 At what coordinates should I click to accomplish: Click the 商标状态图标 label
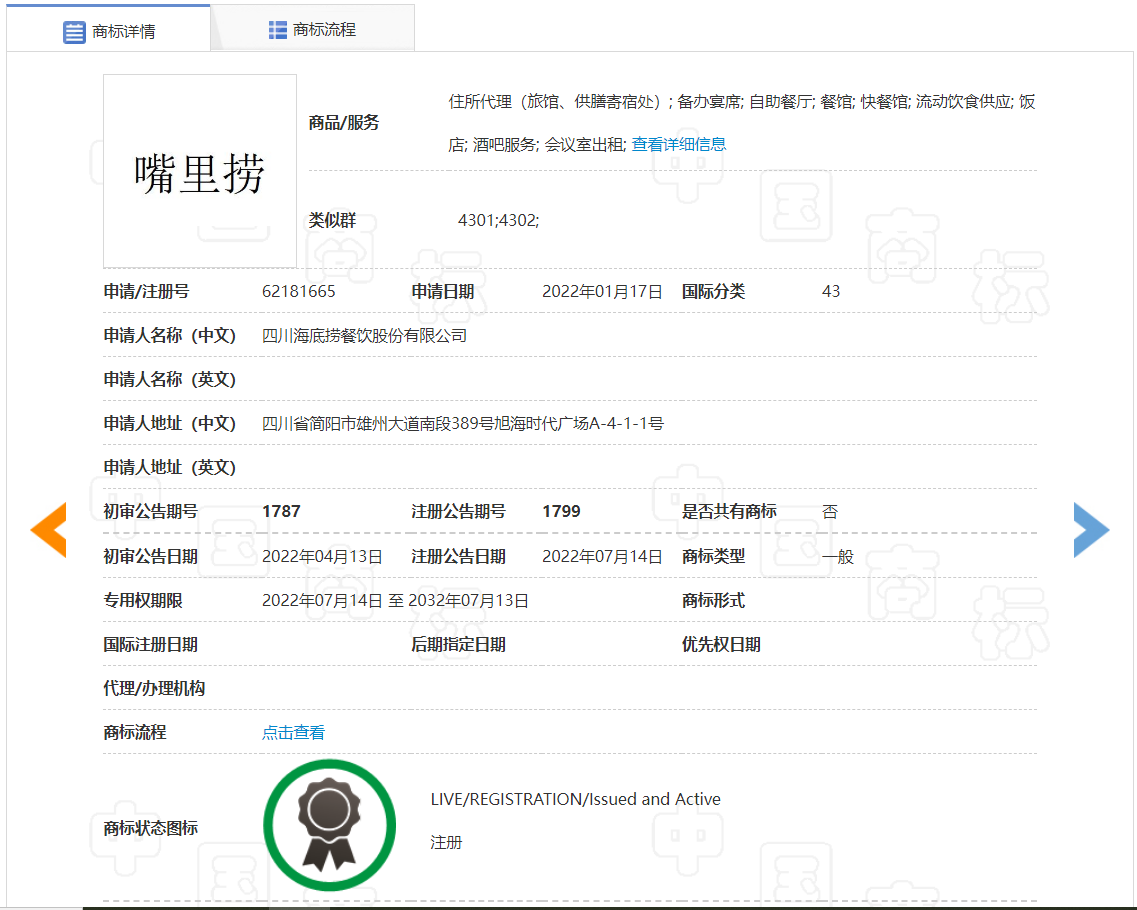coord(151,828)
